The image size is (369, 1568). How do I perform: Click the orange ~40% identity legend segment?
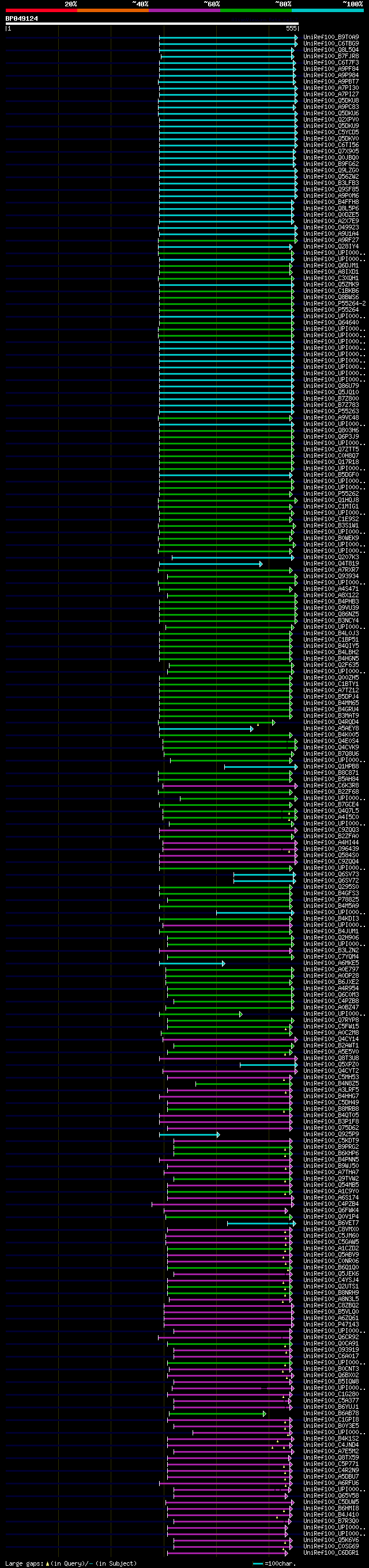click(x=113, y=10)
